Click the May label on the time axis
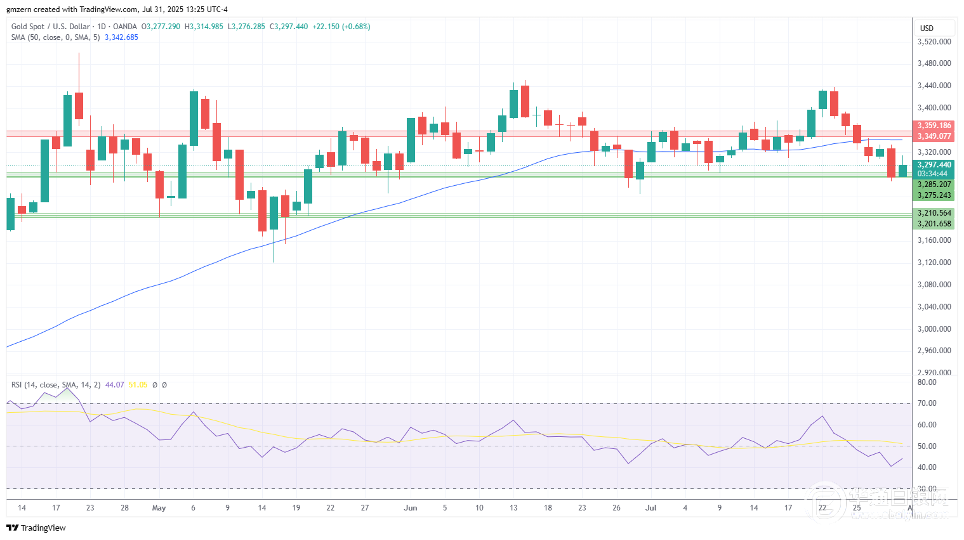Viewport: 964px width, 540px height. pos(159,508)
